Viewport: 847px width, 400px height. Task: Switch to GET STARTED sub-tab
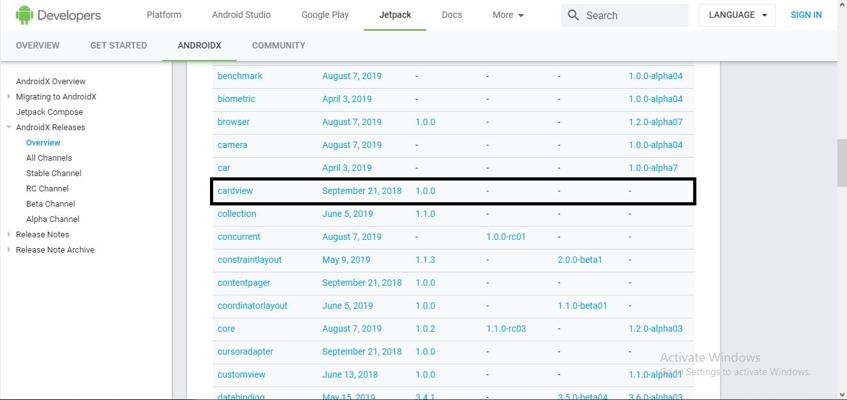(118, 45)
